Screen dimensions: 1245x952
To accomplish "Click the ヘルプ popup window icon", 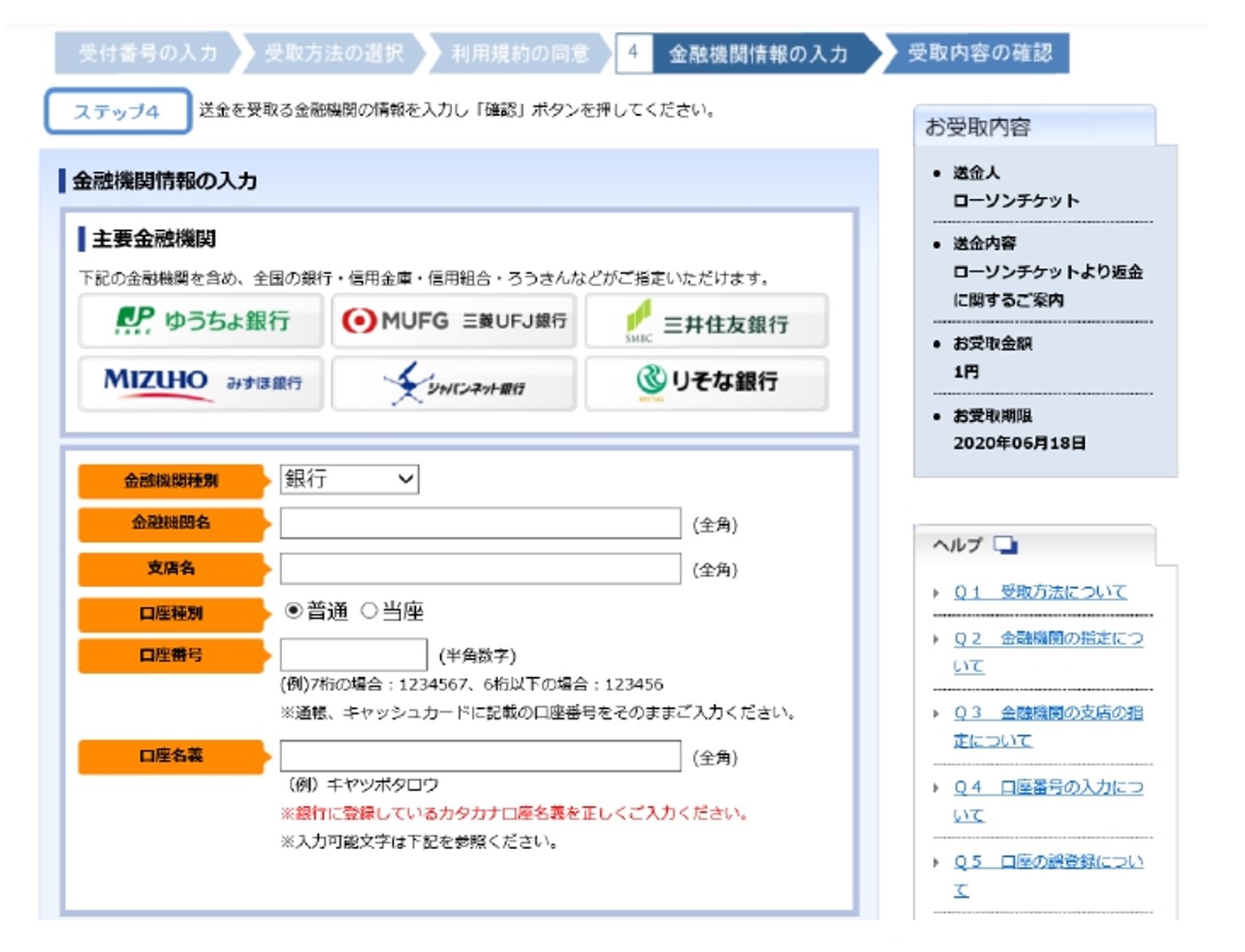I will click(x=1006, y=545).
